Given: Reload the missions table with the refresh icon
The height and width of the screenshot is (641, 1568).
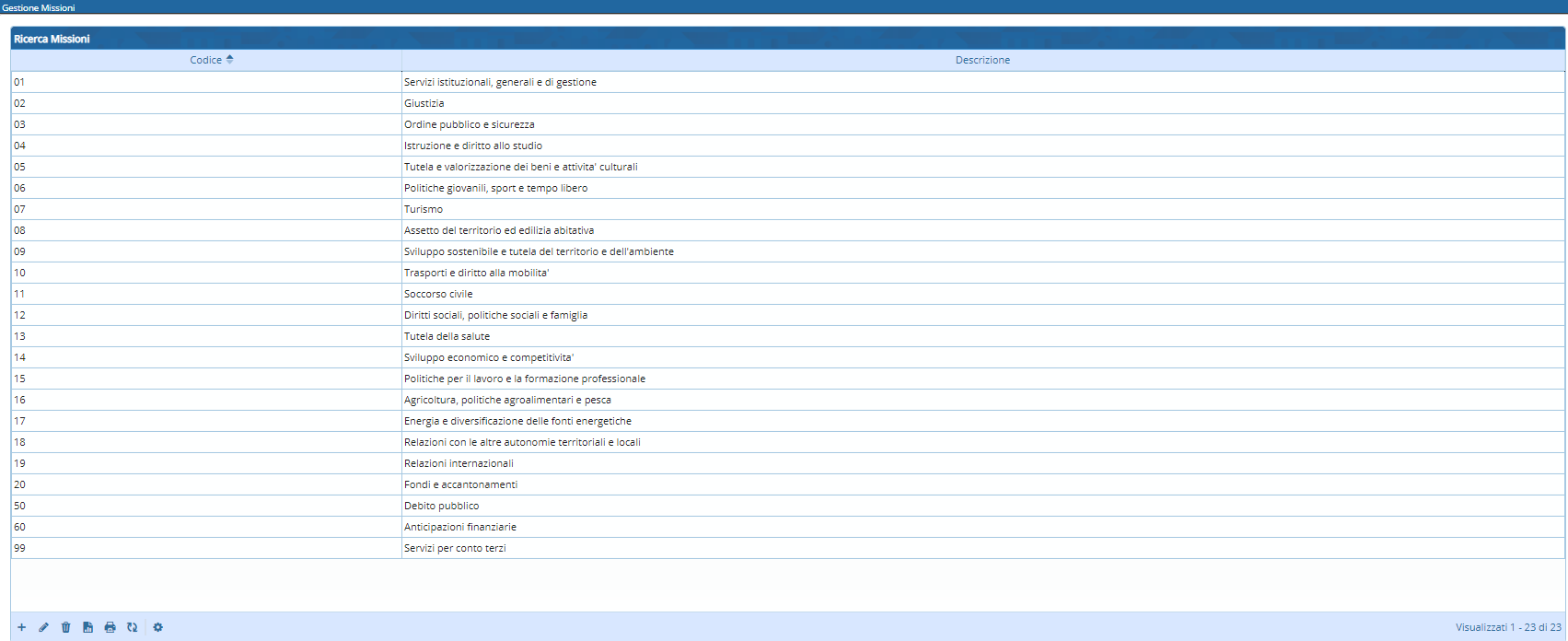Looking at the screenshot, I should pyautogui.click(x=132, y=627).
